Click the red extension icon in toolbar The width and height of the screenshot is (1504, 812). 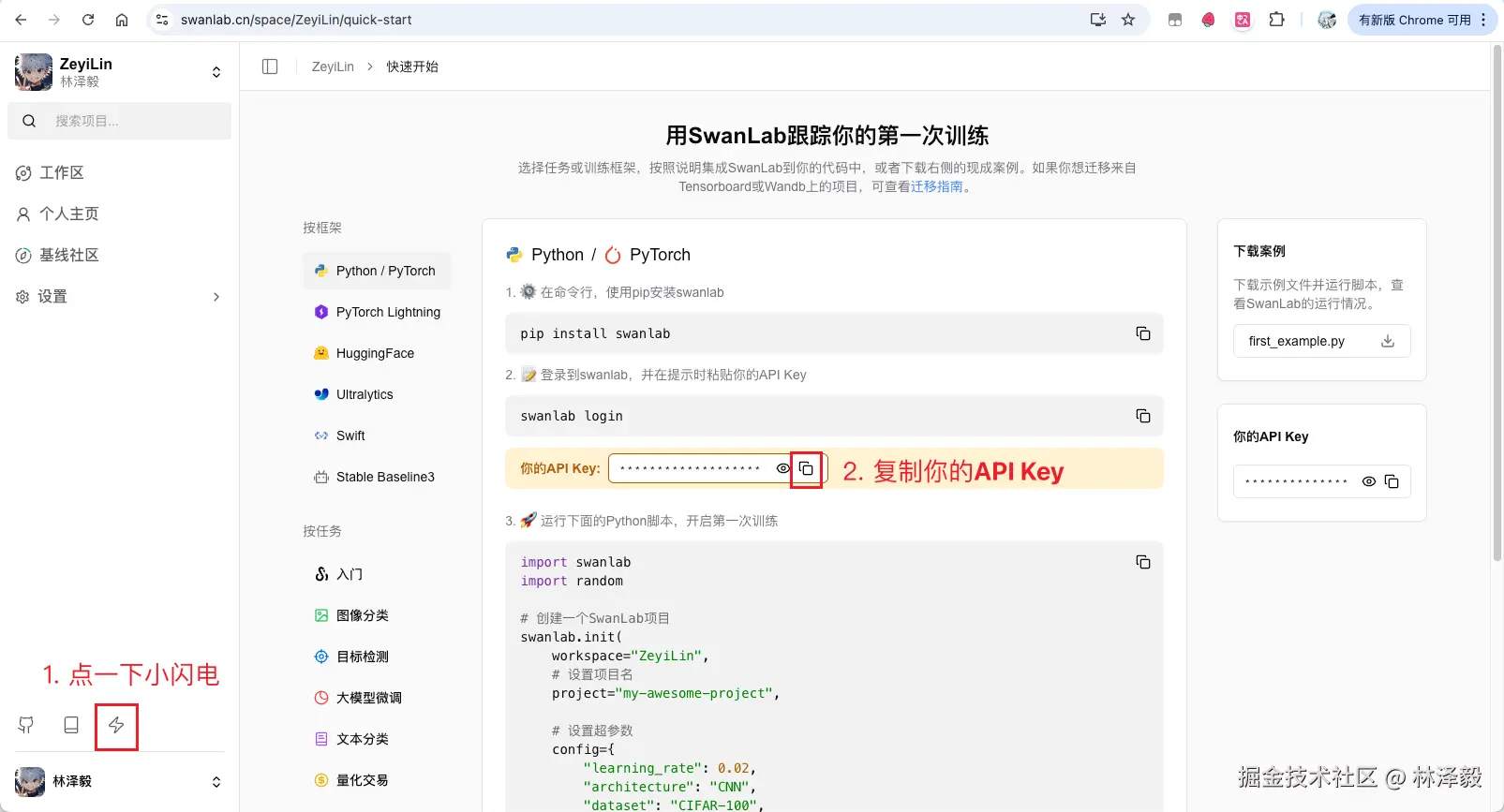[1209, 20]
